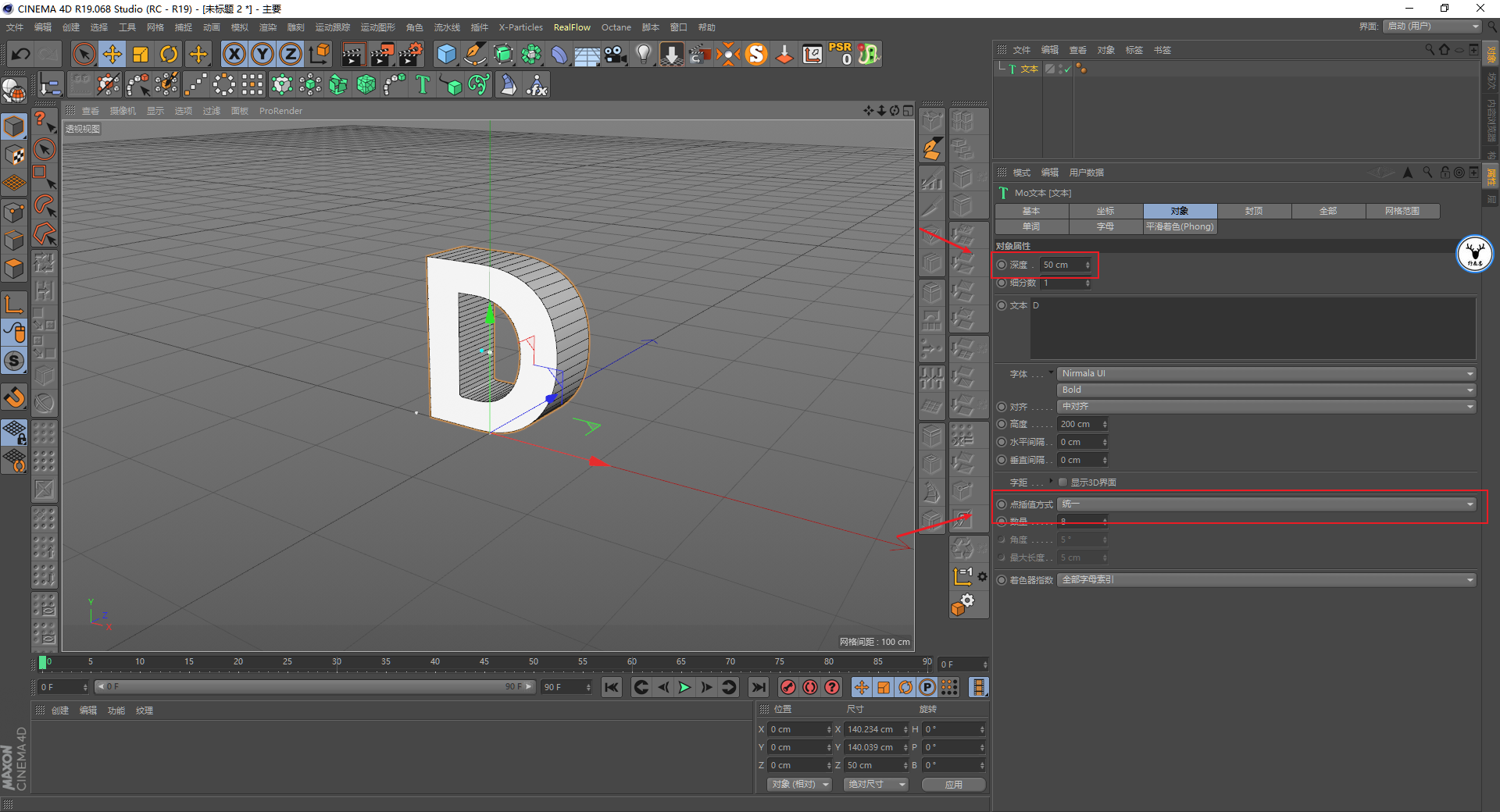Open the viewport ProRender menu

[x=280, y=111]
